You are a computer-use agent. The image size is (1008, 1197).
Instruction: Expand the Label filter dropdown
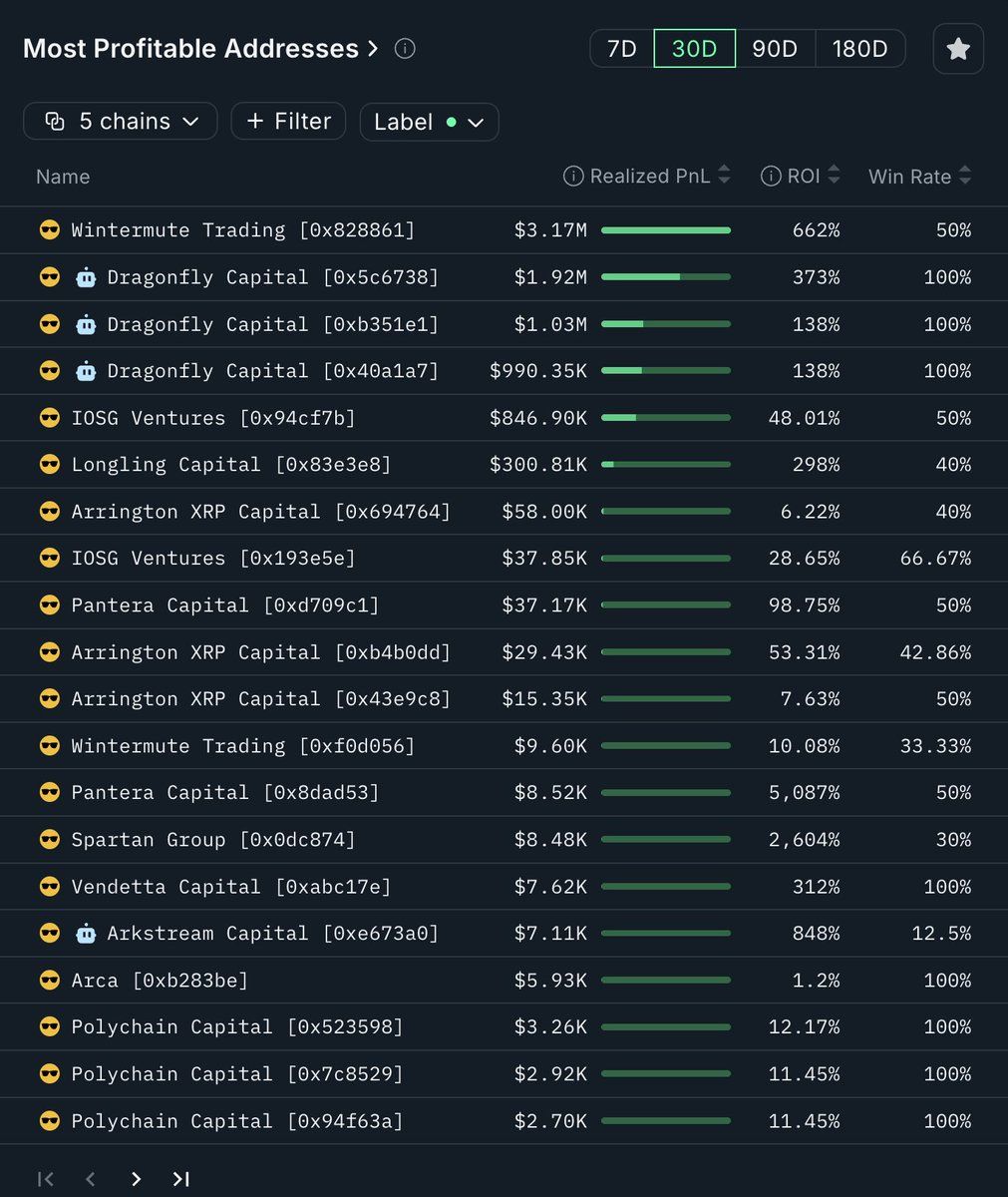[477, 122]
